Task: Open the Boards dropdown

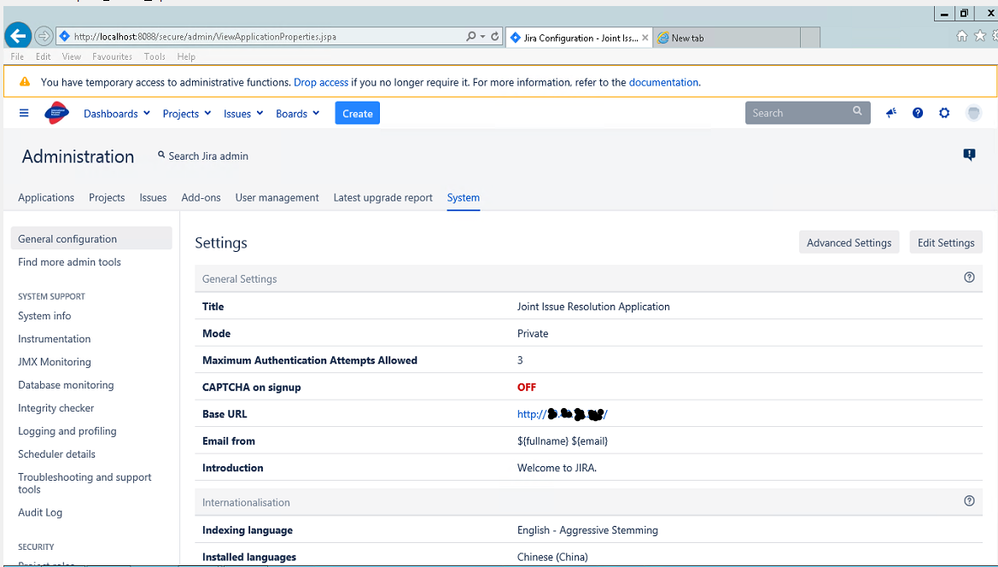Action: [x=297, y=113]
